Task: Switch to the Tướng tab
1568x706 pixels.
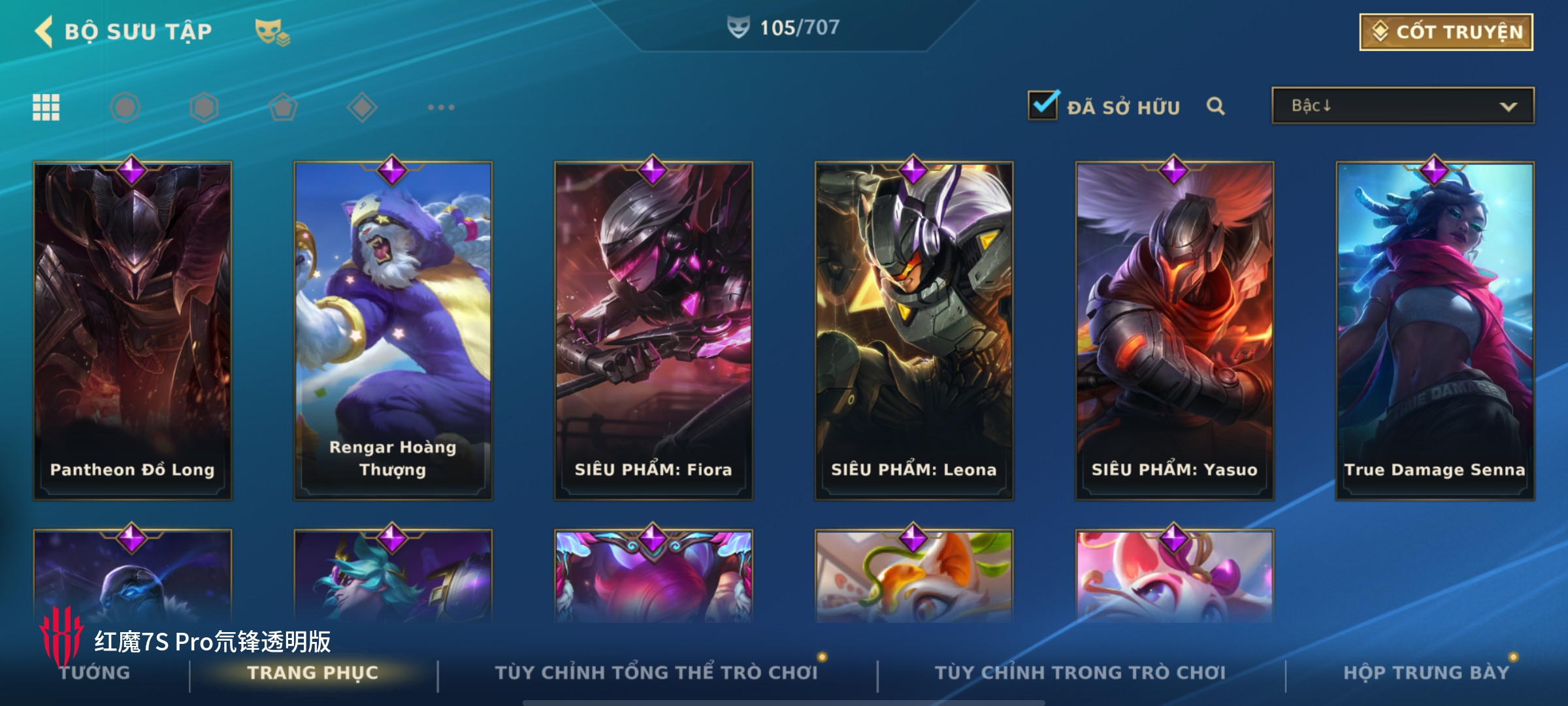Action: pos(95,673)
